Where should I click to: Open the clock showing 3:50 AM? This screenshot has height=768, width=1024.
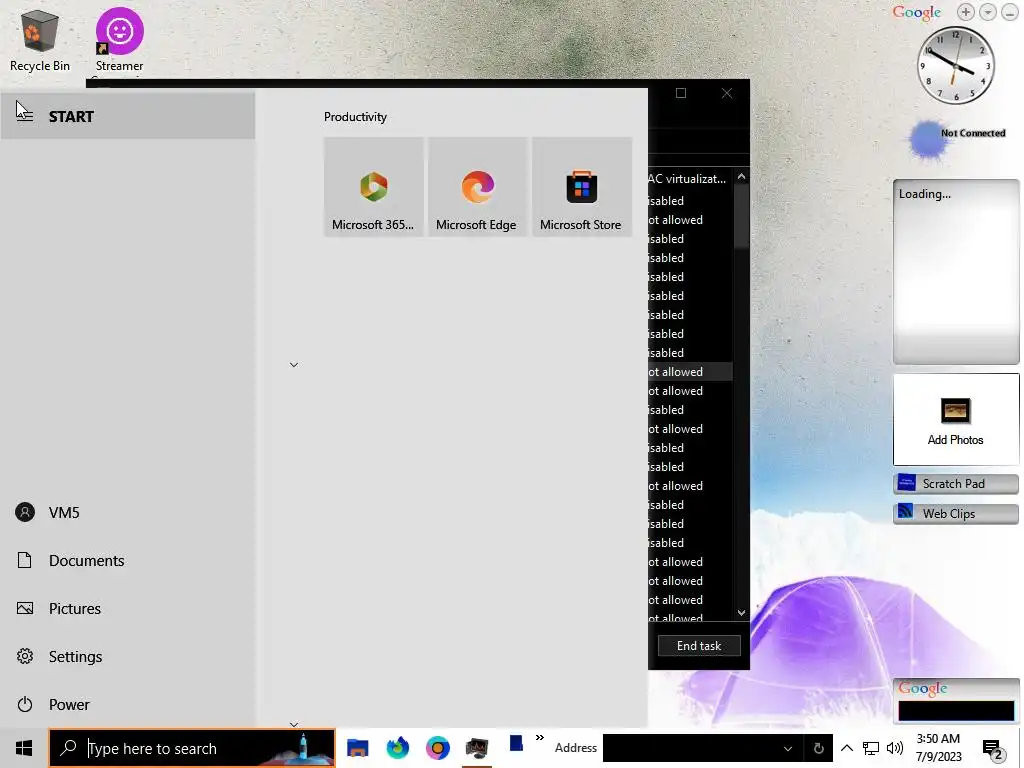click(938, 748)
